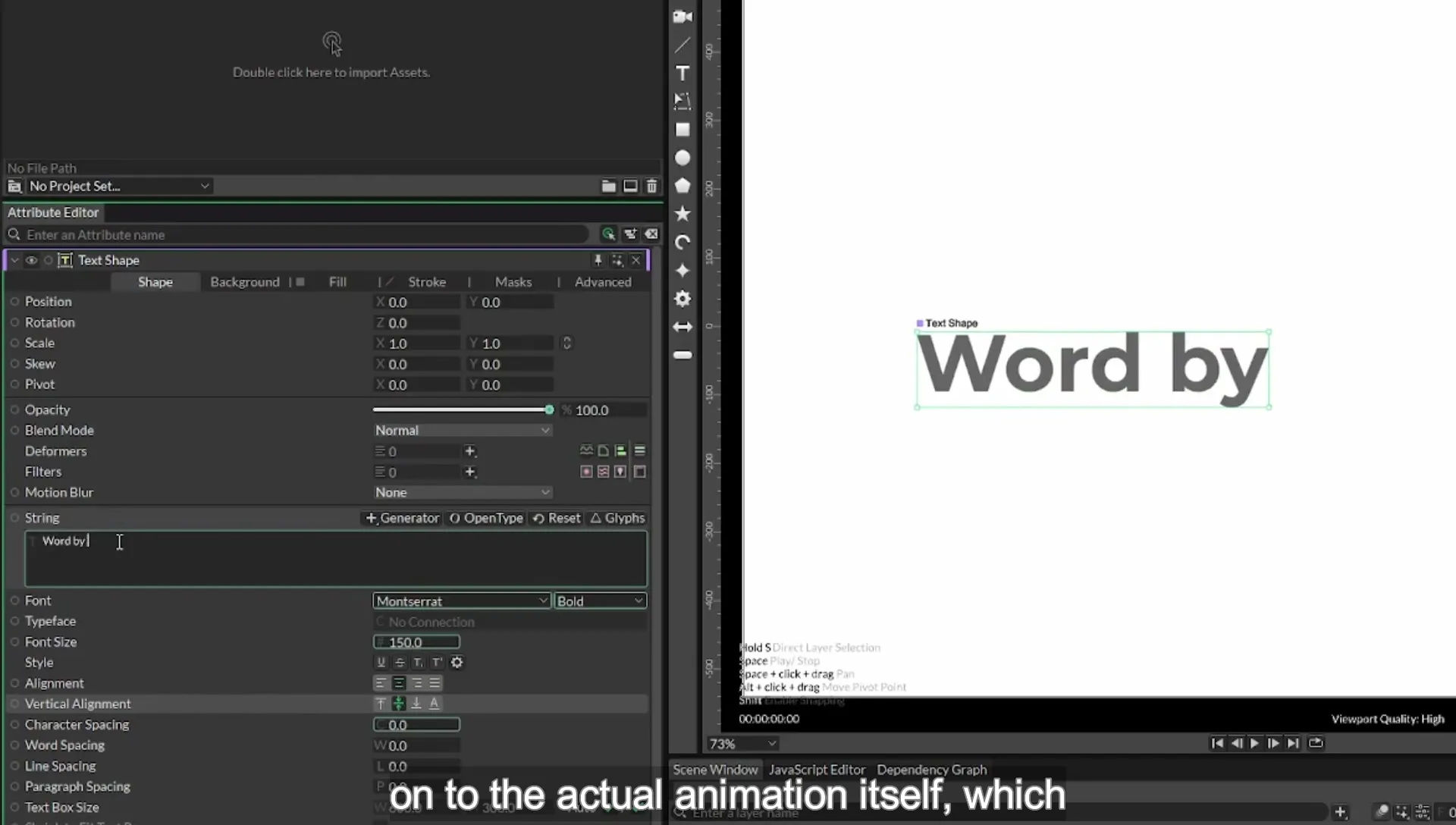
Task: Click the Glyphs button
Action: (617, 518)
